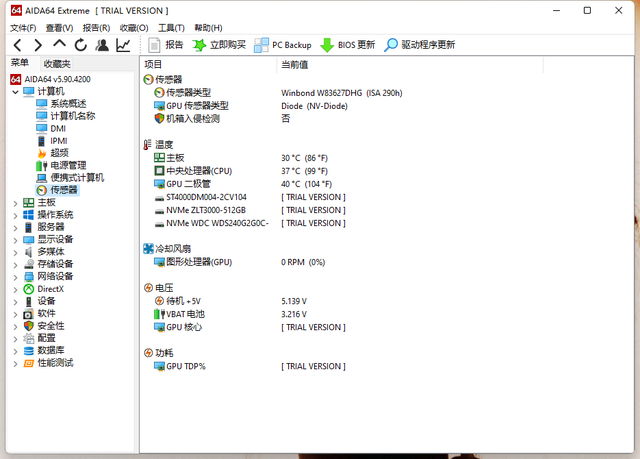The height and width of the screenshot is (459, 640).
Task: Open the 工具(T) menu
Action: (171, 28)
